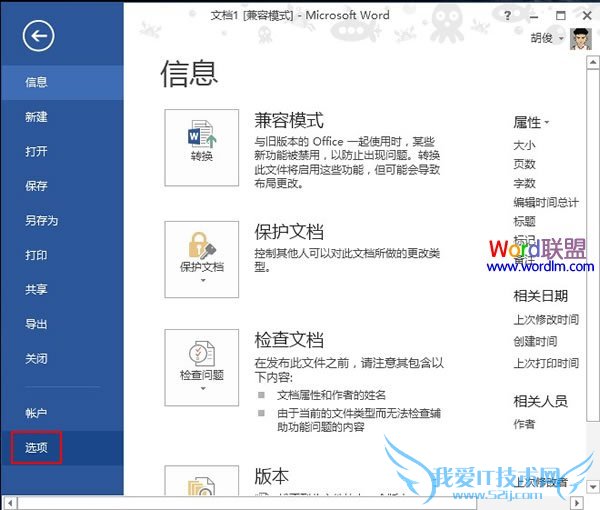Click the vertical scrollbar down arrow
600x510 pixels.
[x=593, y=487]
